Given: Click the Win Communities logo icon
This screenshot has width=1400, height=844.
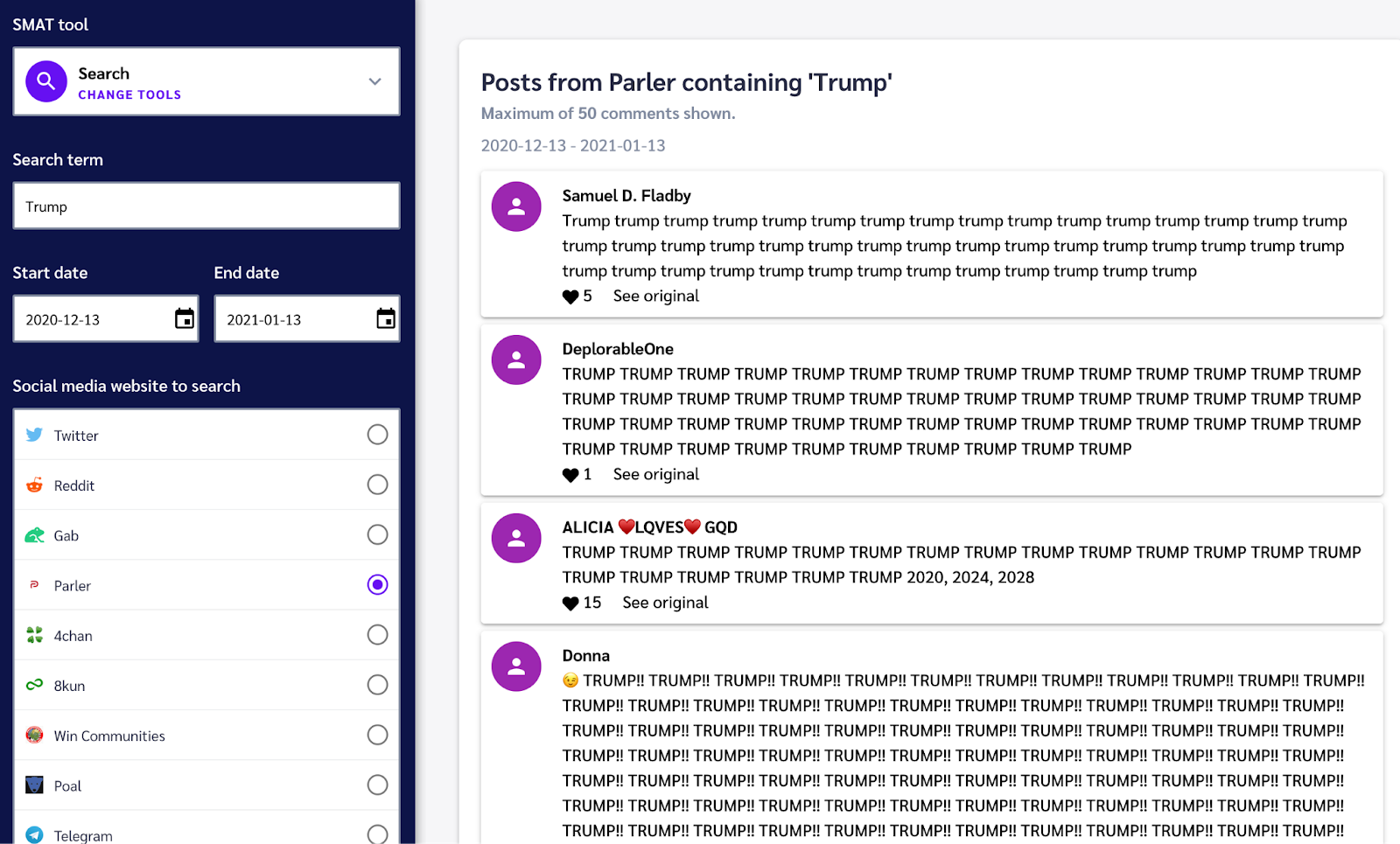Looking at the screenshot, I should (x=34, y=735).
